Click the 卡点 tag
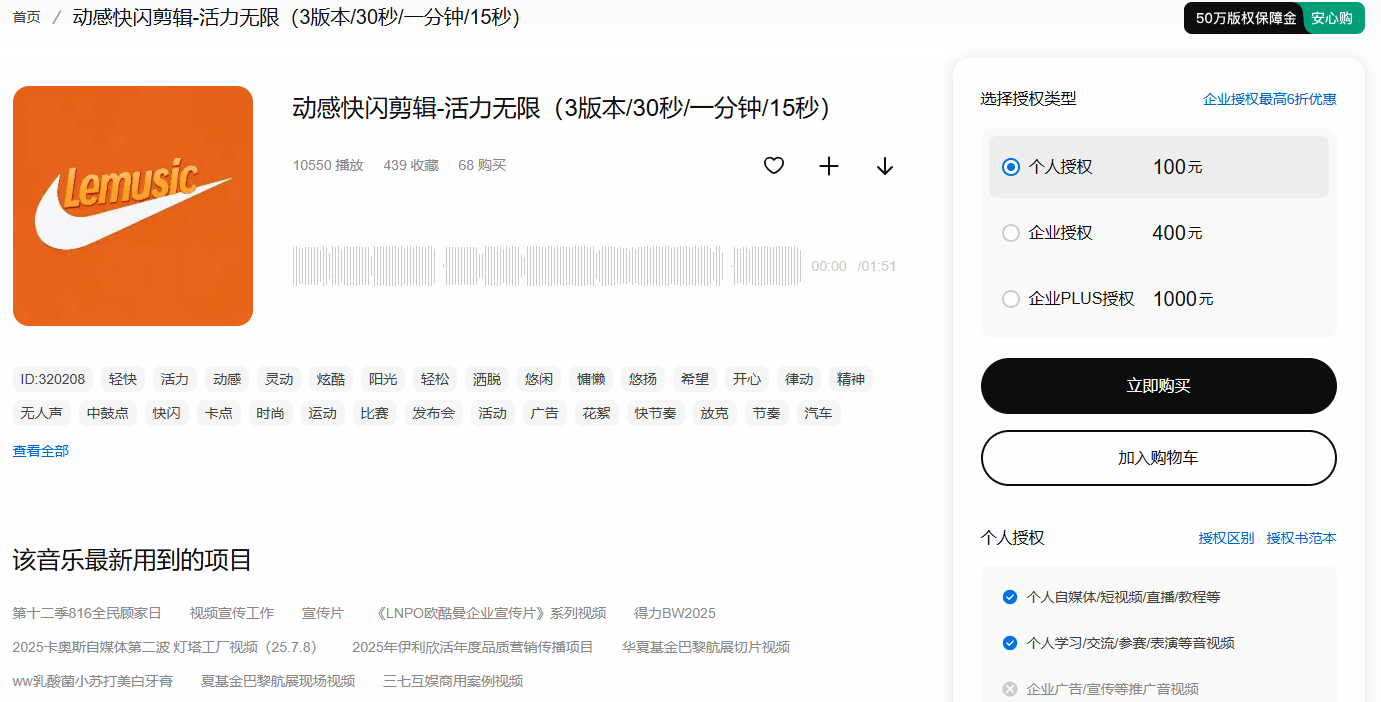 click(x=219, y=413)
